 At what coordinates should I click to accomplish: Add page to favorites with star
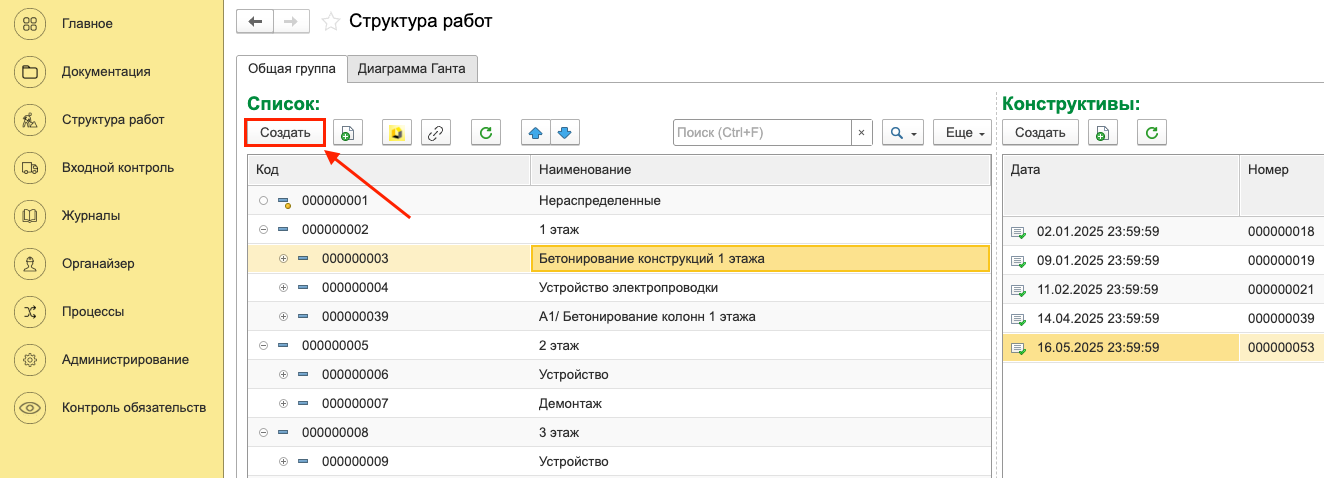(x=331, y=21)
